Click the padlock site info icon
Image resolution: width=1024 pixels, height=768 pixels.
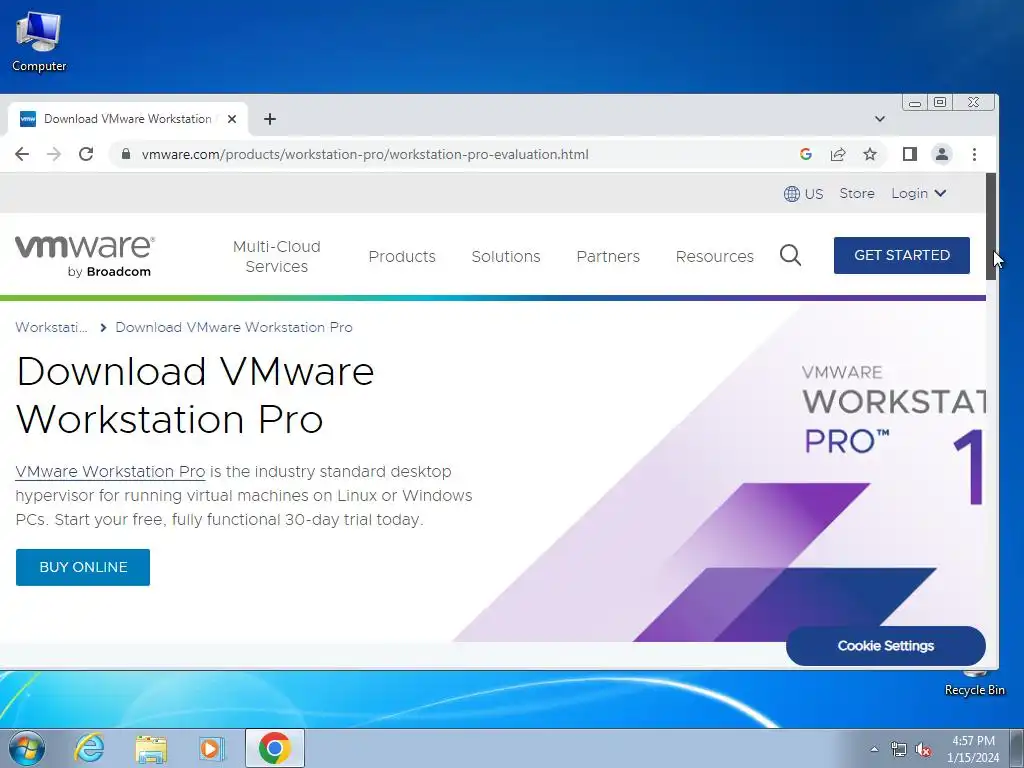[126, 154]
